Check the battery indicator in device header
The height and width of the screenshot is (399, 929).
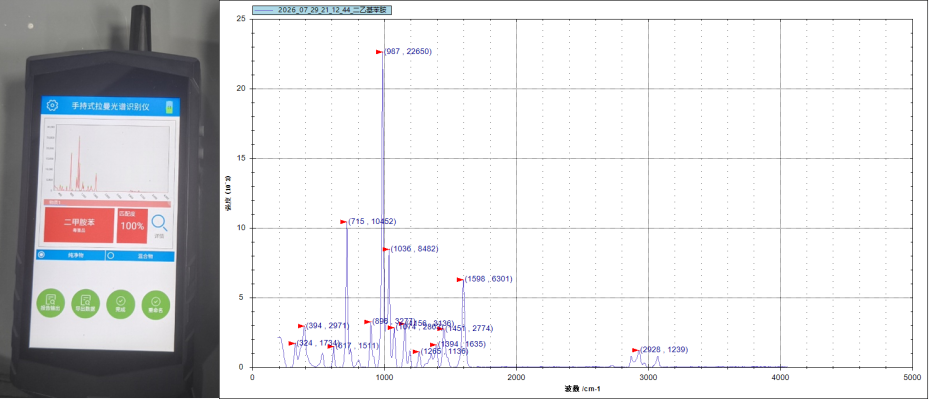169,107
